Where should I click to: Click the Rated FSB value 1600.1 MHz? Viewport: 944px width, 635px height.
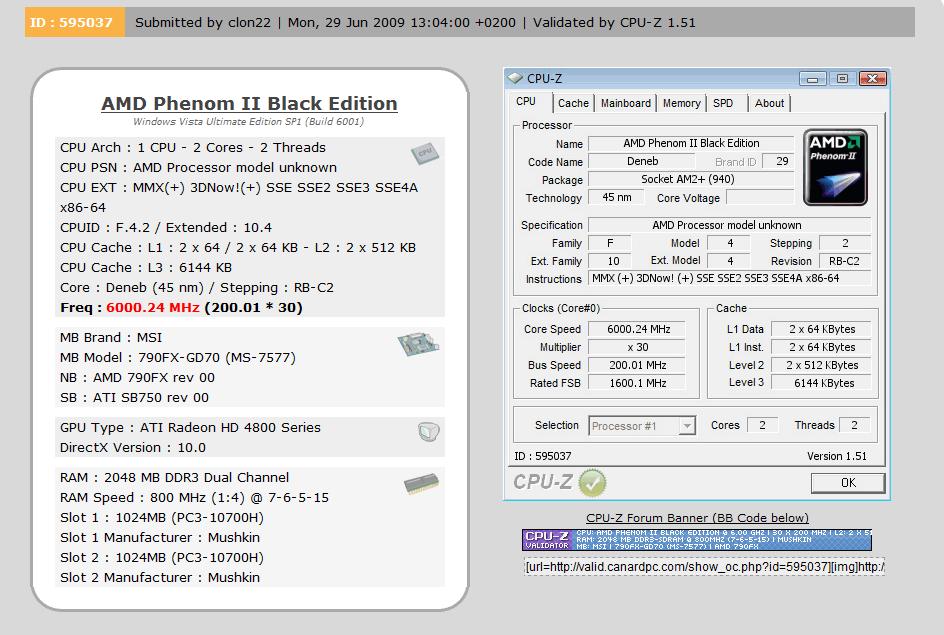[x=637, y=383]
